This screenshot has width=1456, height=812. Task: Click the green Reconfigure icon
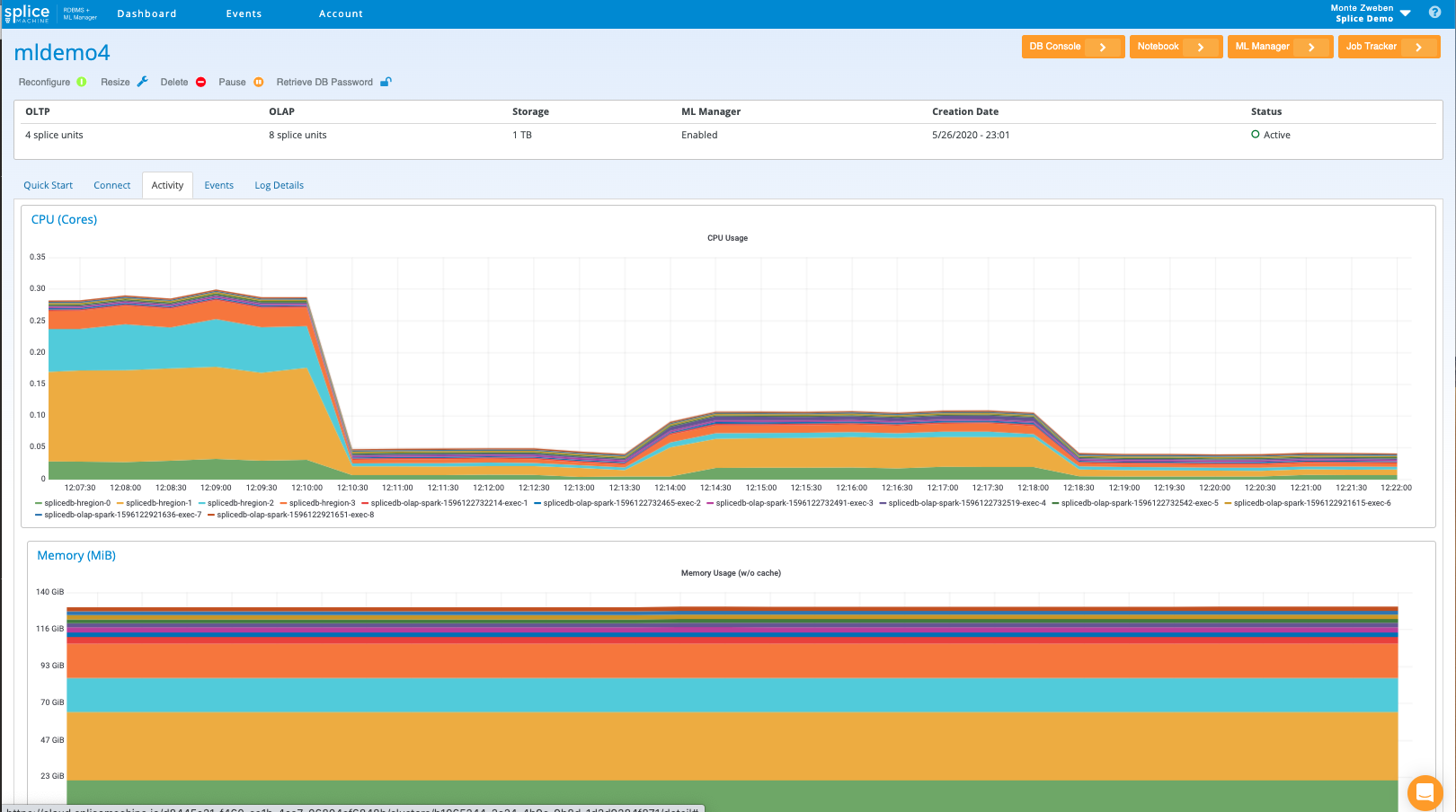click(82, 82)
